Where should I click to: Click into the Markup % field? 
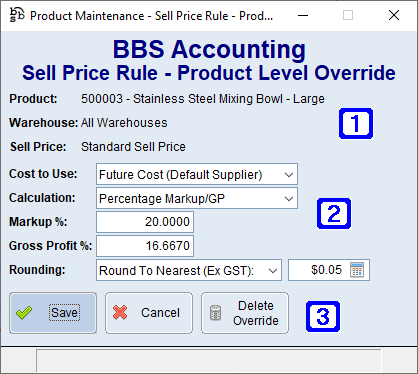pos(145,222)
